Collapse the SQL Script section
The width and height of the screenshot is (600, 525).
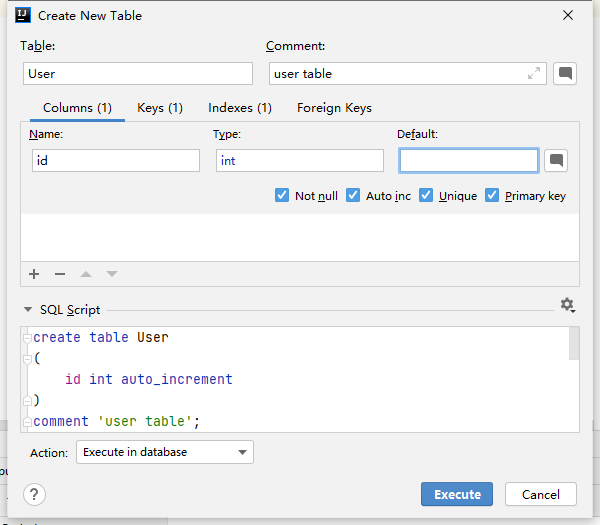point(28,310)
